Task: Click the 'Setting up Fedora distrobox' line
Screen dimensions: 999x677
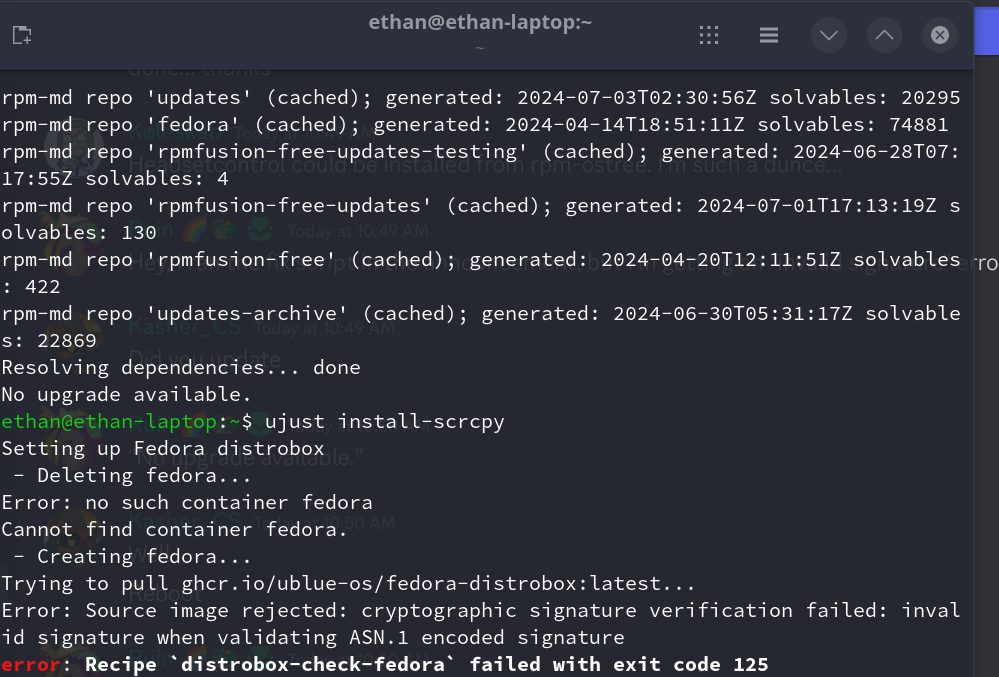Action: click(162, 448)
